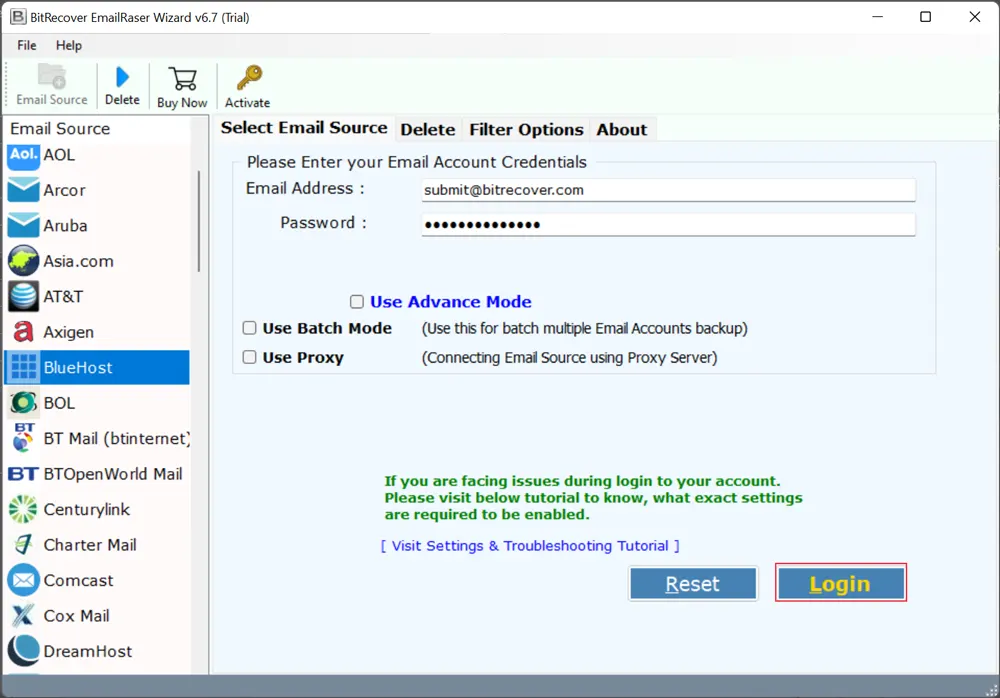Click the Use Proxy label text
Viewport: 1000px width, 698px height.
pos(303,357)
